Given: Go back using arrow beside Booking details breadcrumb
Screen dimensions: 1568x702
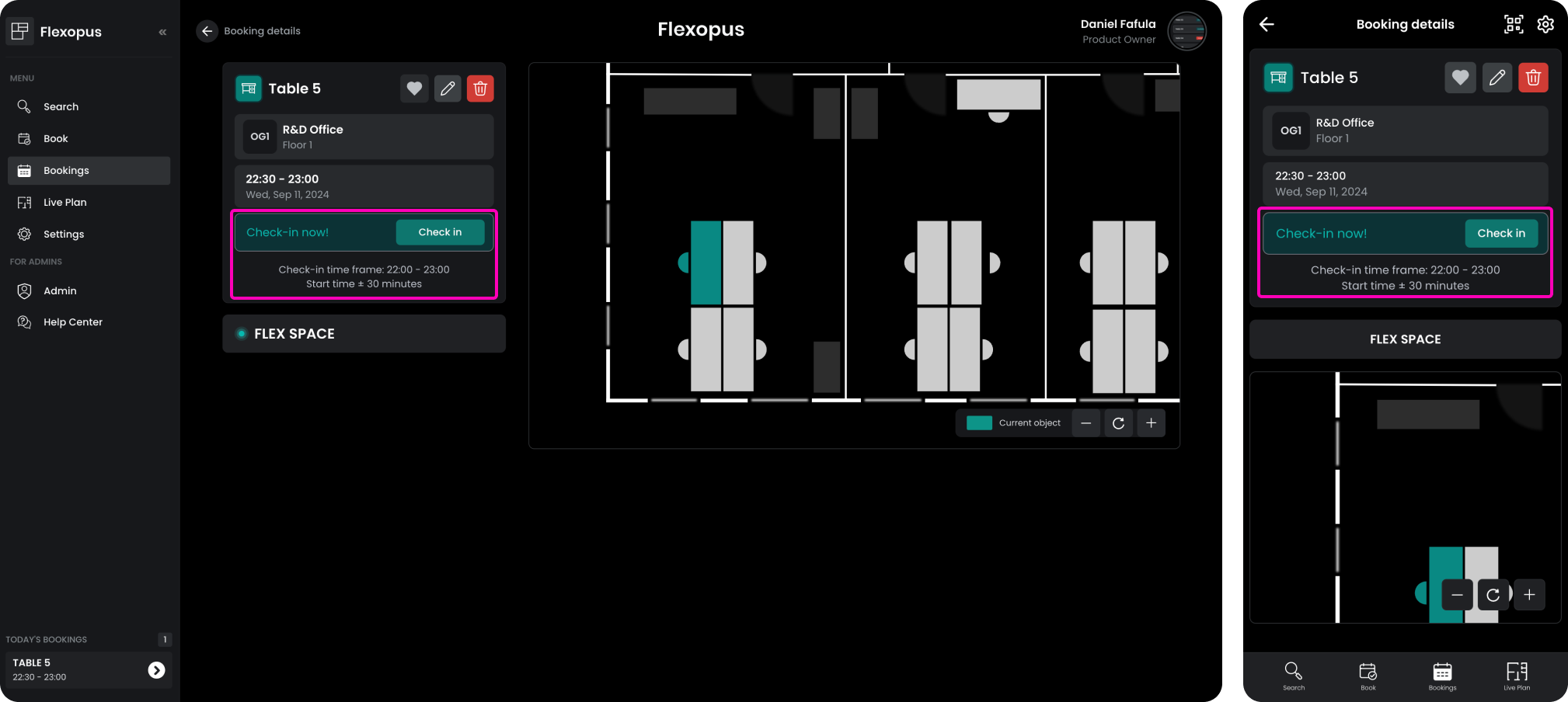Looking at the screenshot, I should click(207, 31).
